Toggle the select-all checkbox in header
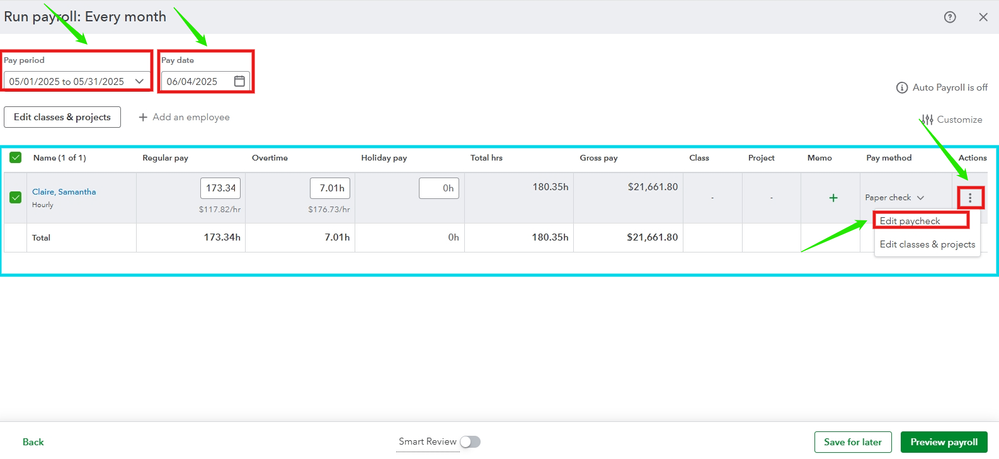Screen dimensions: 999x459 click(15, 157)
